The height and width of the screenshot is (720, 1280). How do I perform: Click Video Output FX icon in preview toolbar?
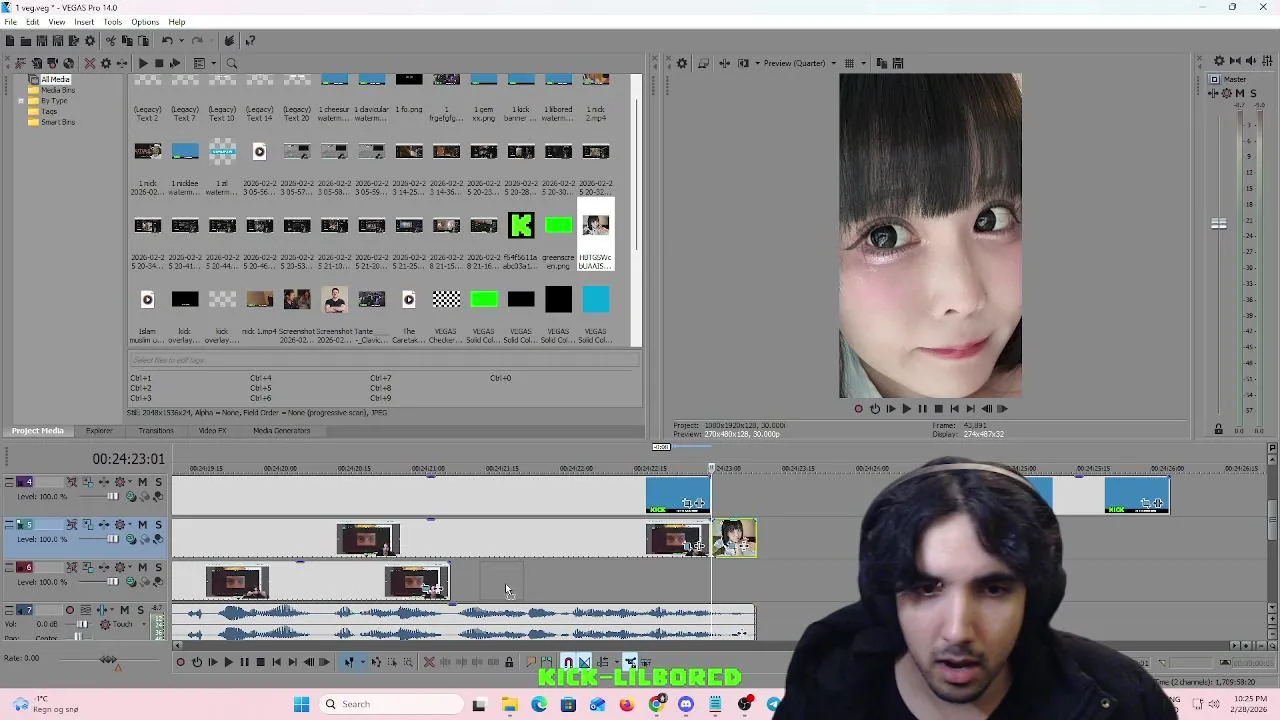point(725,63)
